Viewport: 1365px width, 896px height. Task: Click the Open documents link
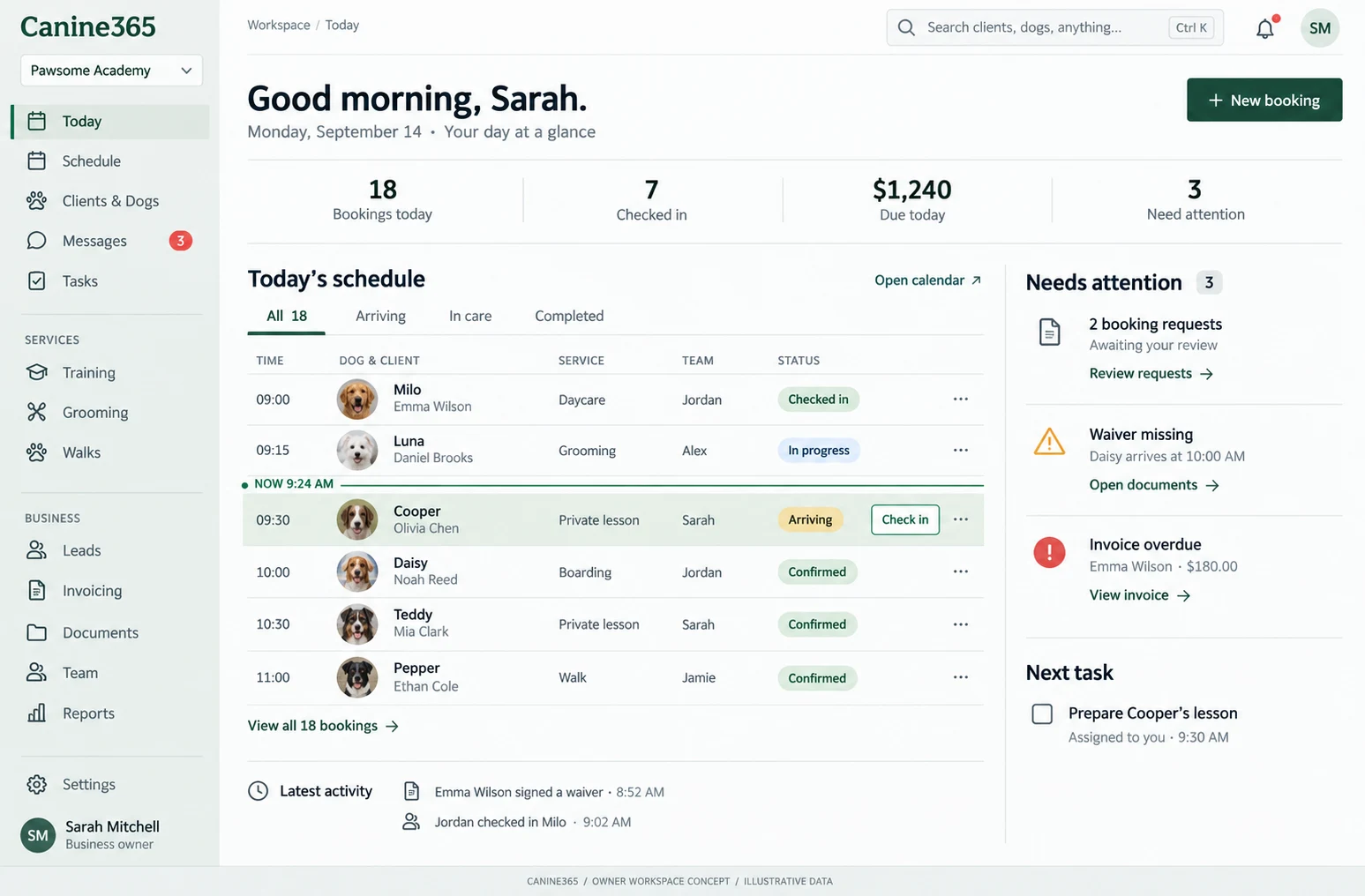1153,485
